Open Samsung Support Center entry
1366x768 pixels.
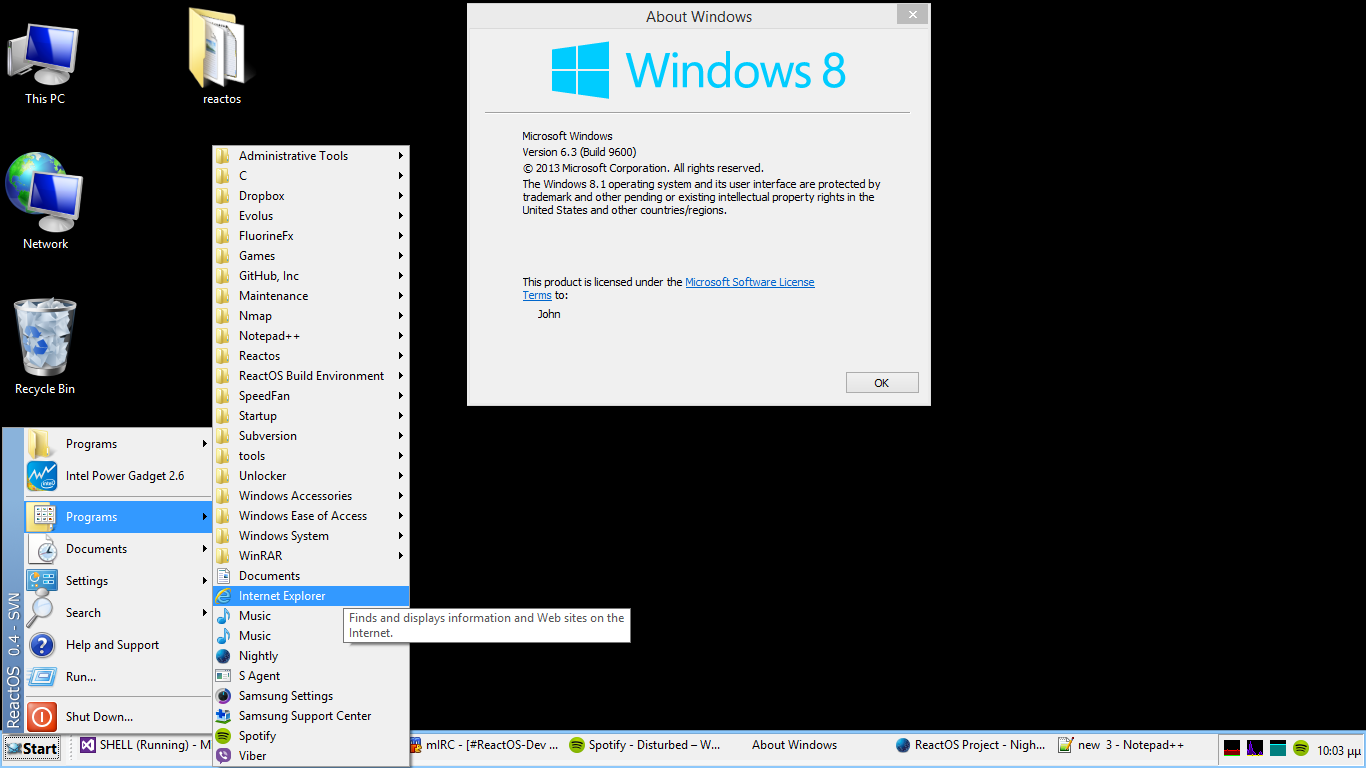point(311,716)
